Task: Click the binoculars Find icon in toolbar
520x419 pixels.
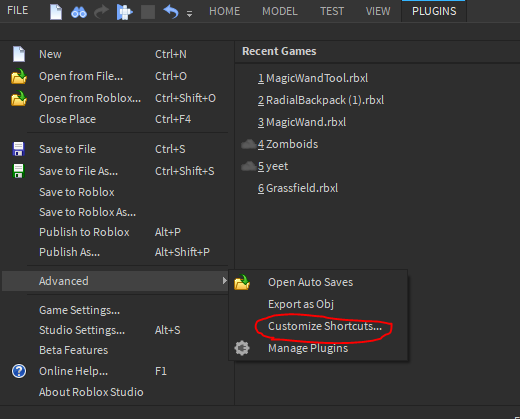Action: point(79,12)
